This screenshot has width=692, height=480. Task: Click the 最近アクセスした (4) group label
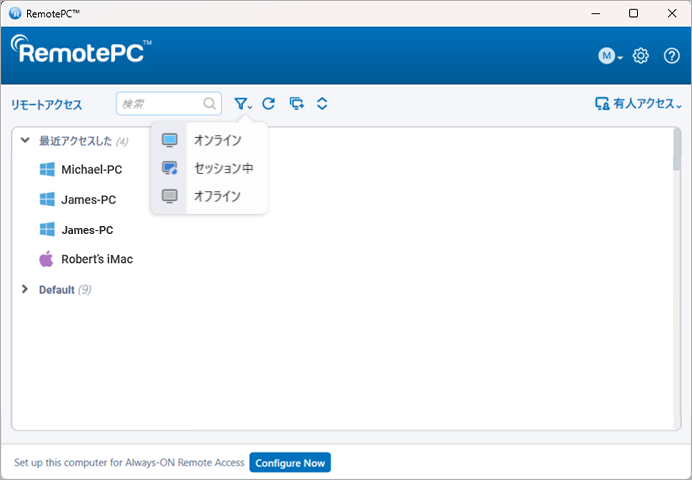pyautogui.click(x=83, y=141)
